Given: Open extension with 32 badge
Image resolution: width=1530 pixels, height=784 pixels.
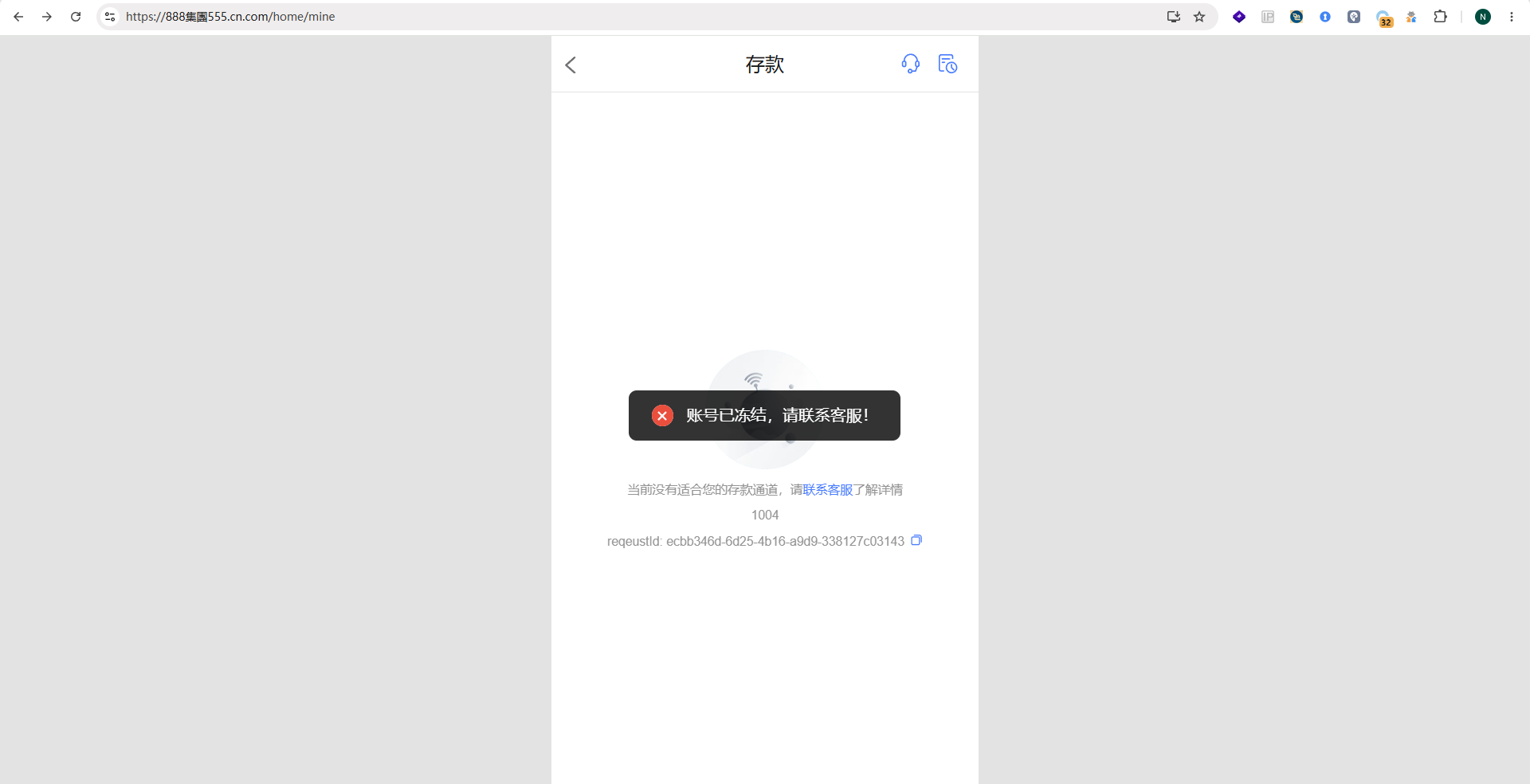Looking at the screenshot, I should (x=1383, y=18).
